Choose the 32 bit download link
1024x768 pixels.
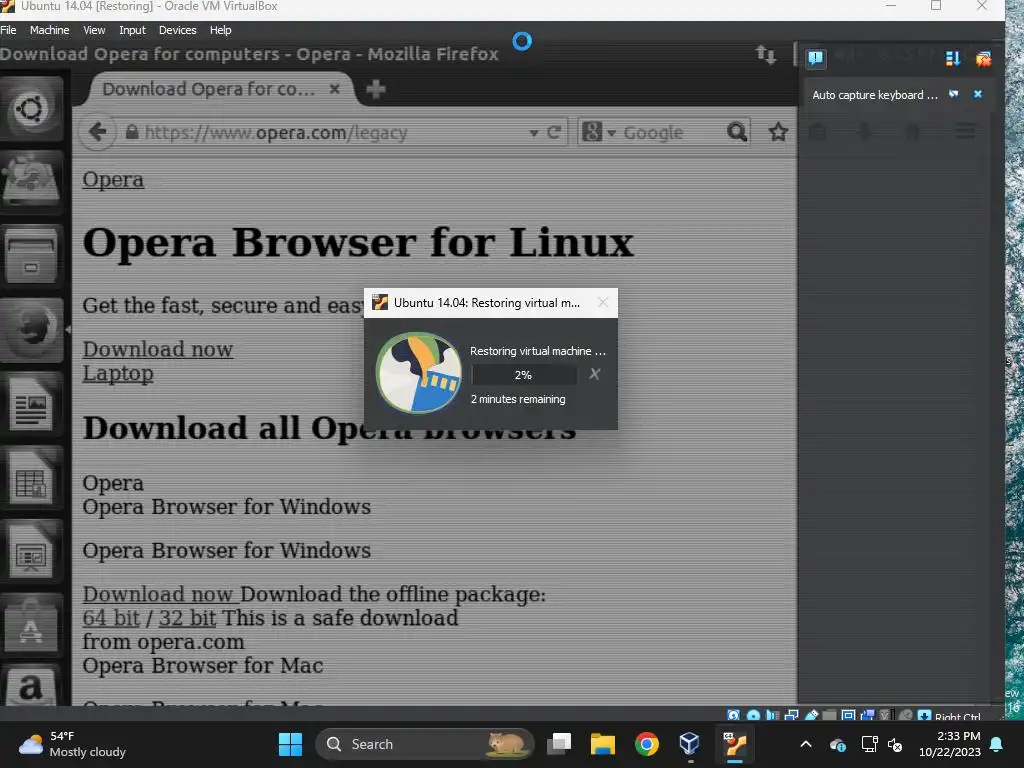[x=187, y=618]
